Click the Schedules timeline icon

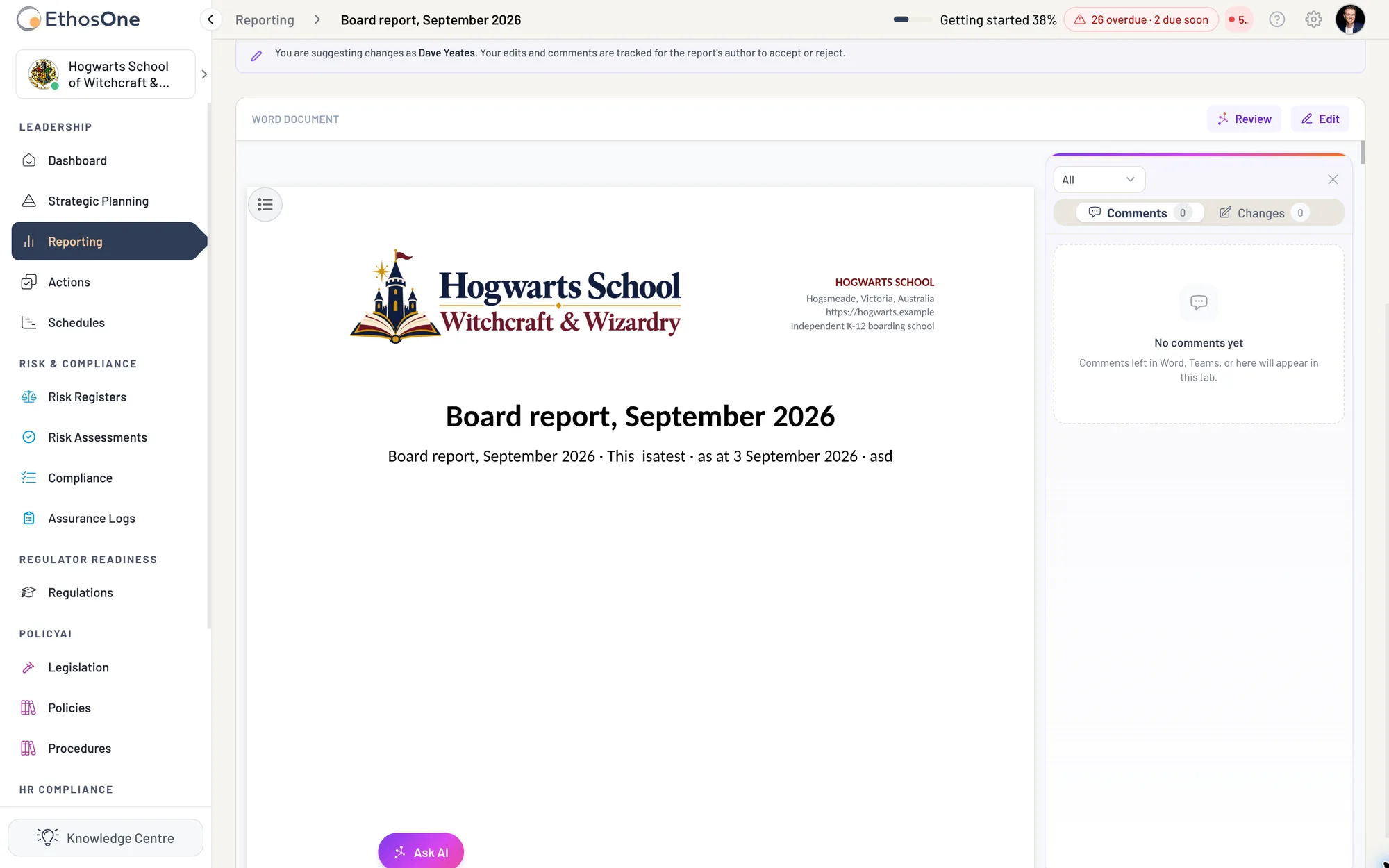click(28, 322)
